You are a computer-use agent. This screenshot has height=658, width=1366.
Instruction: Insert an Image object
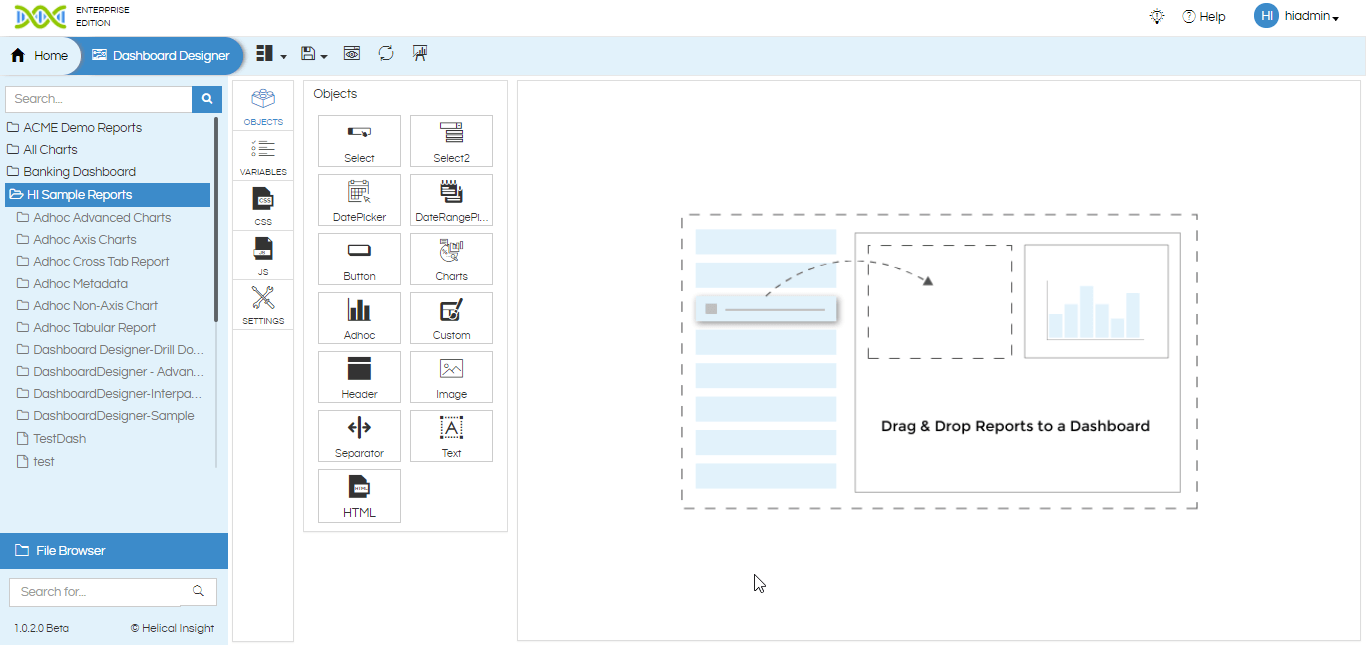451,377
